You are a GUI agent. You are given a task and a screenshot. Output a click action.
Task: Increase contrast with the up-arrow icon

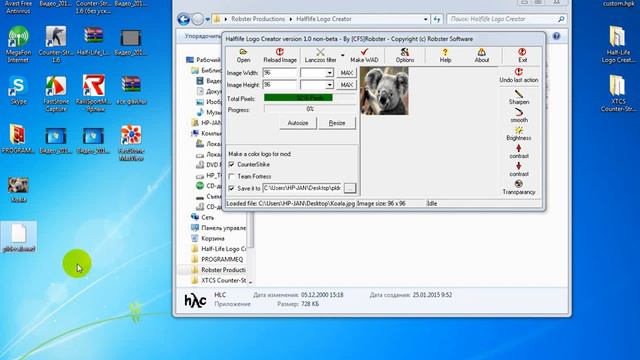coord(518,148)
